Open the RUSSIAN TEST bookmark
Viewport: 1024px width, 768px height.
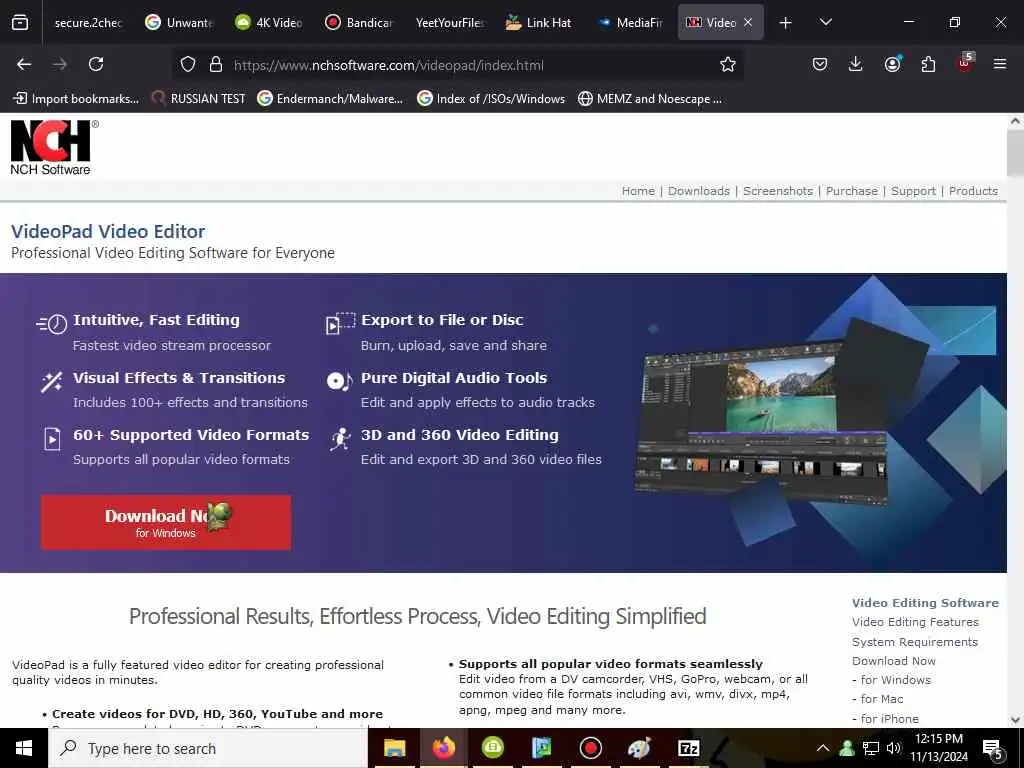pyautogui.click(x=199, y=99)
